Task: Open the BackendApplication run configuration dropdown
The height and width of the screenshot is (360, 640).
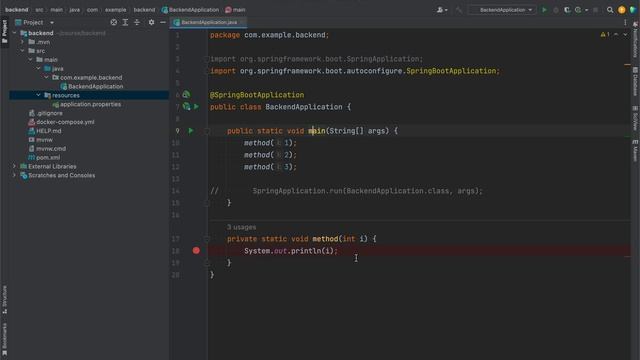Action: (502, 10)
